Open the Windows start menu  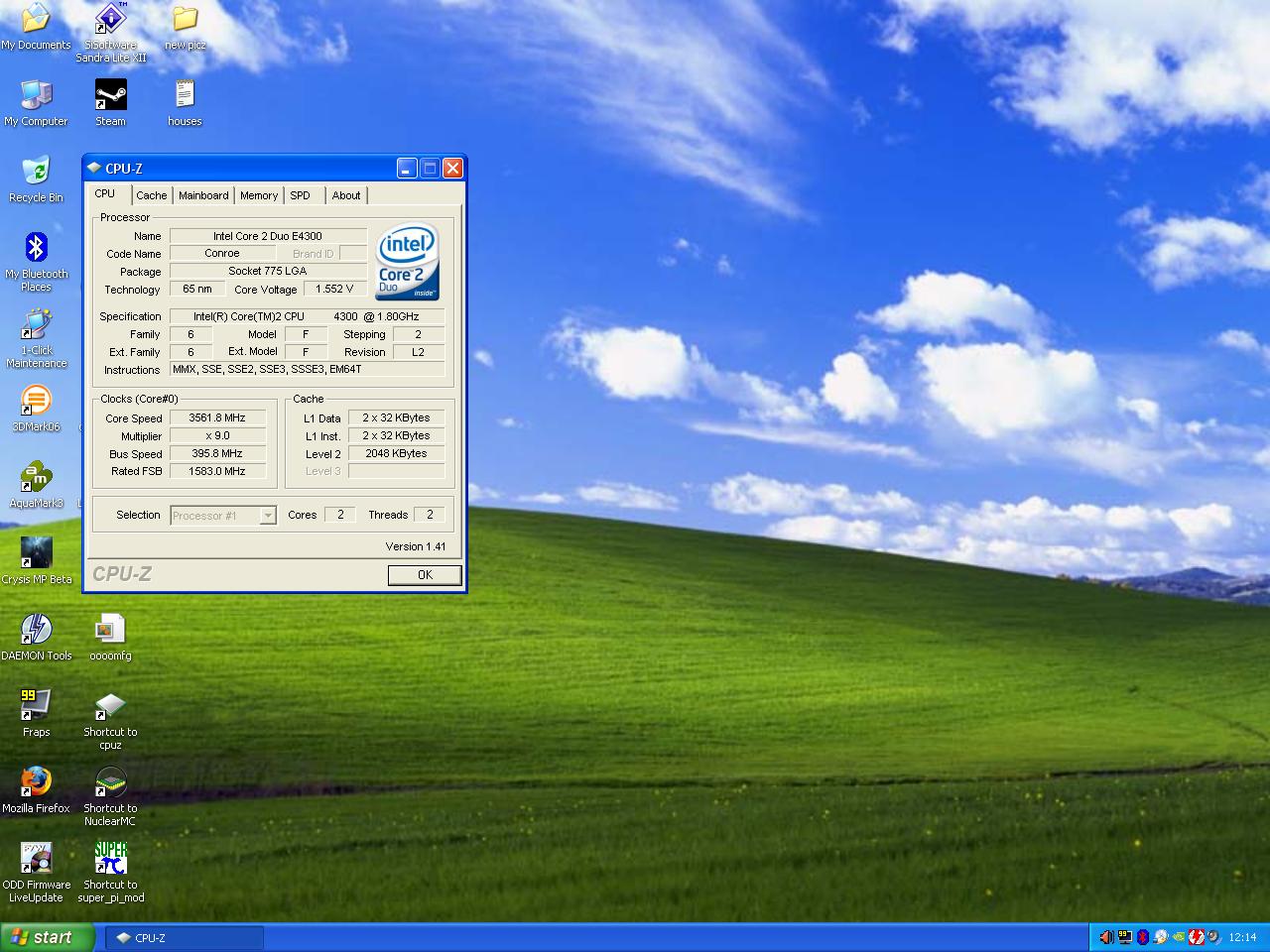click(x=48, y=937)
